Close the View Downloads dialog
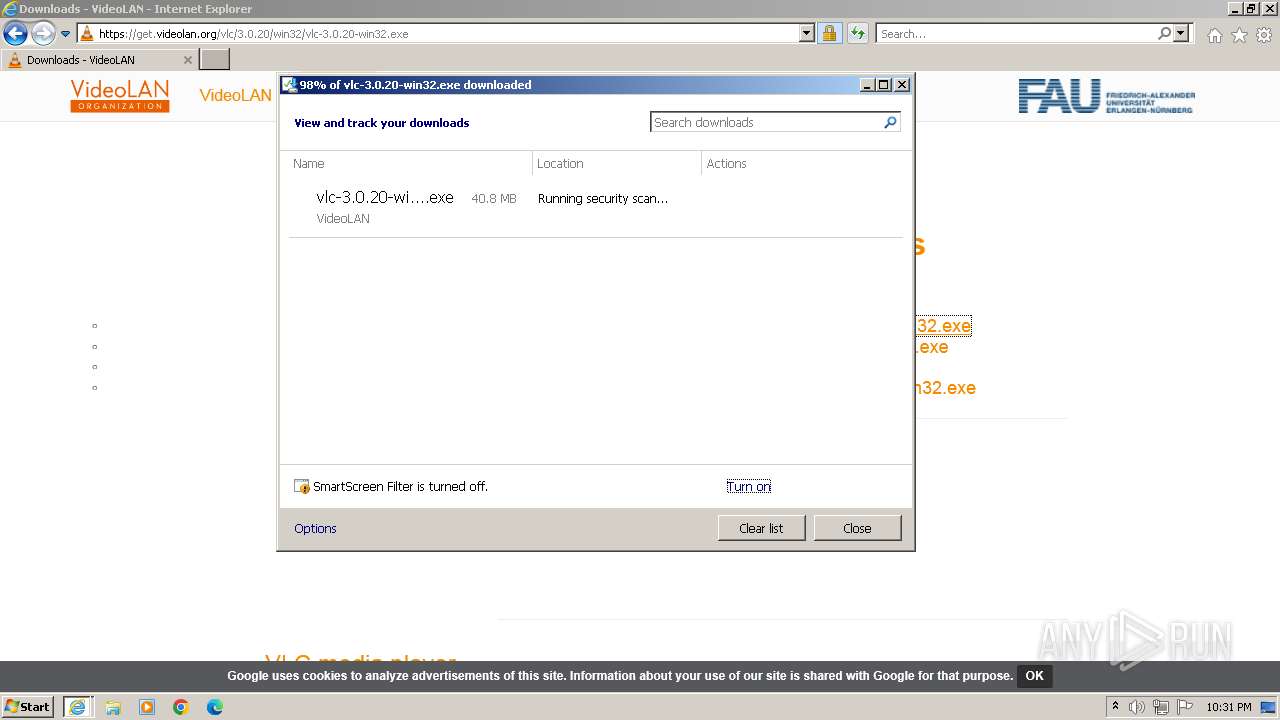The image size is (1280, 720). (857, 528)
